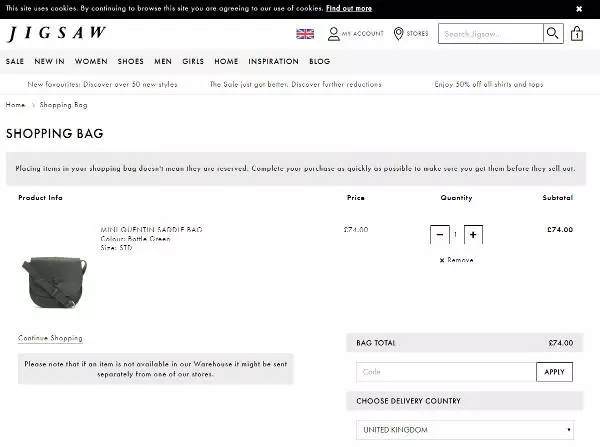The width and height of the screenshot is (600, 447).
Task: Follow the cookie Find out more link
Action: coord(348,8)
